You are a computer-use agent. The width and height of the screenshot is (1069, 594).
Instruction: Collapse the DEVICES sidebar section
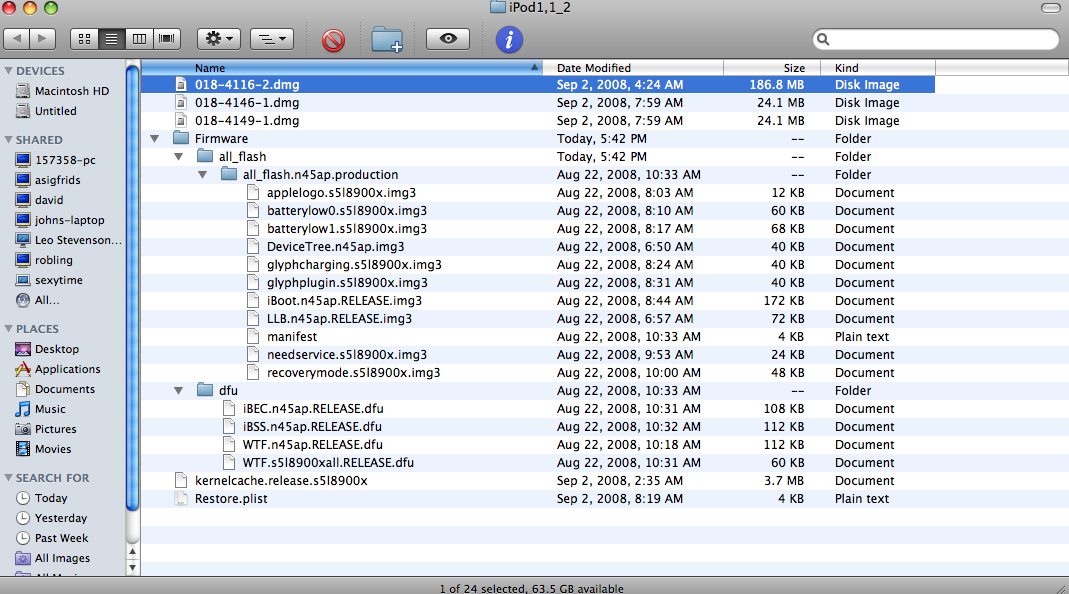tap(9, 70)
